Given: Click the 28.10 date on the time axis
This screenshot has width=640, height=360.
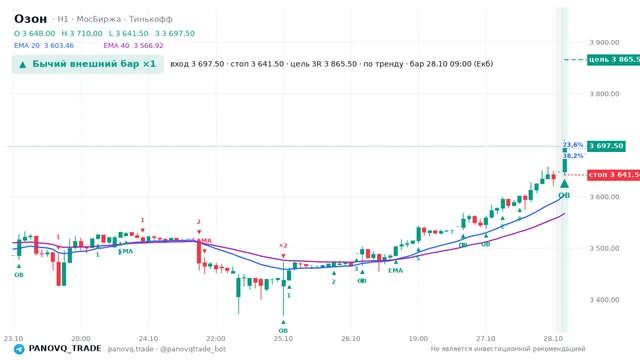Looking at the screenshot, I should [x=553, y=339].
